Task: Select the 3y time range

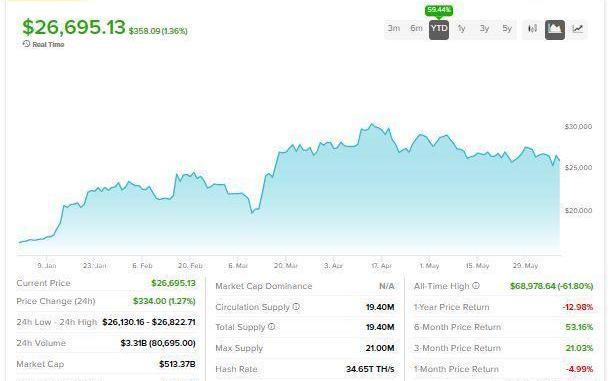Action: (484, 28)
